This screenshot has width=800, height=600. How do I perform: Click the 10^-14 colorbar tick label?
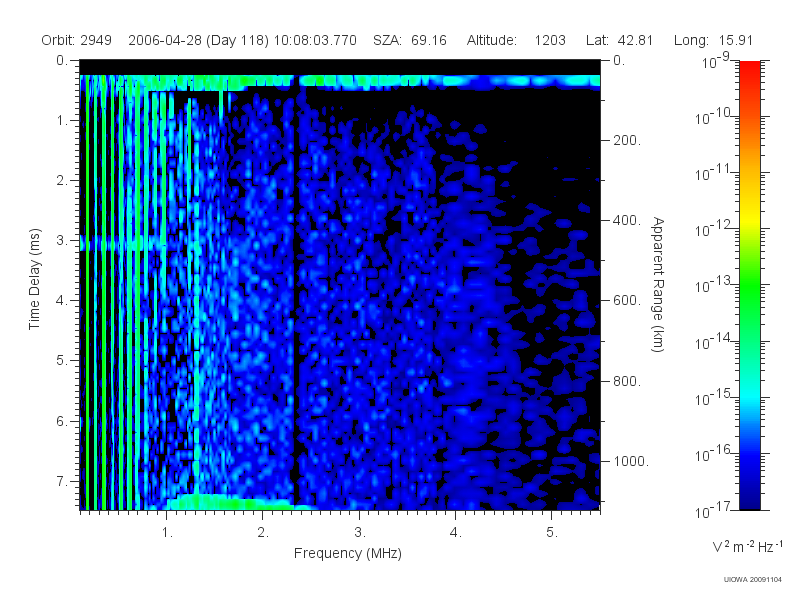coord(714,341)
